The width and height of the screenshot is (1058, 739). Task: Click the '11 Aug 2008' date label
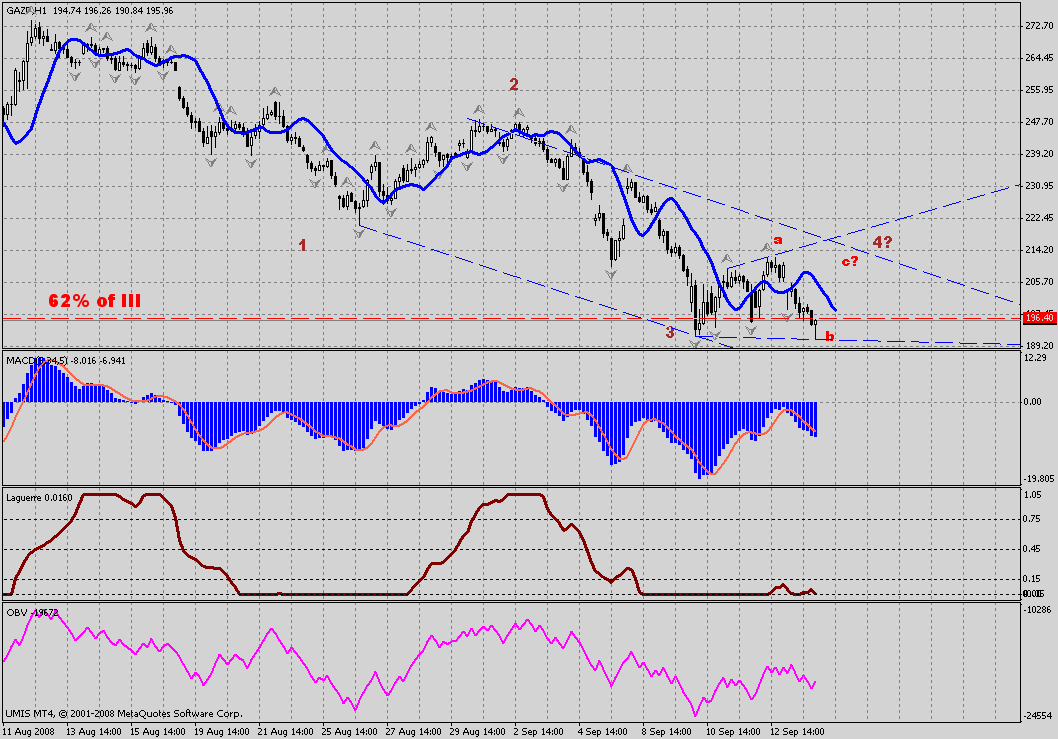pos(28,732)
